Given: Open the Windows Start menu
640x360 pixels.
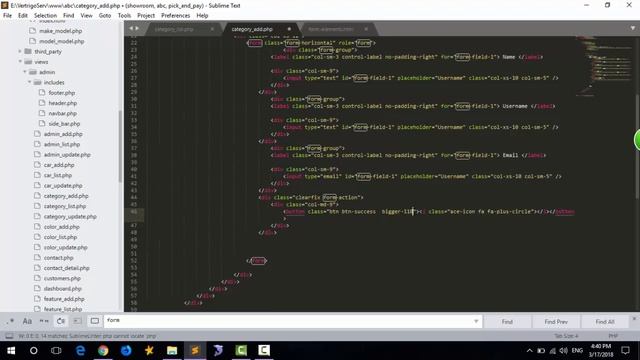Looking at the screenshot, I should [x=11, y=350].
